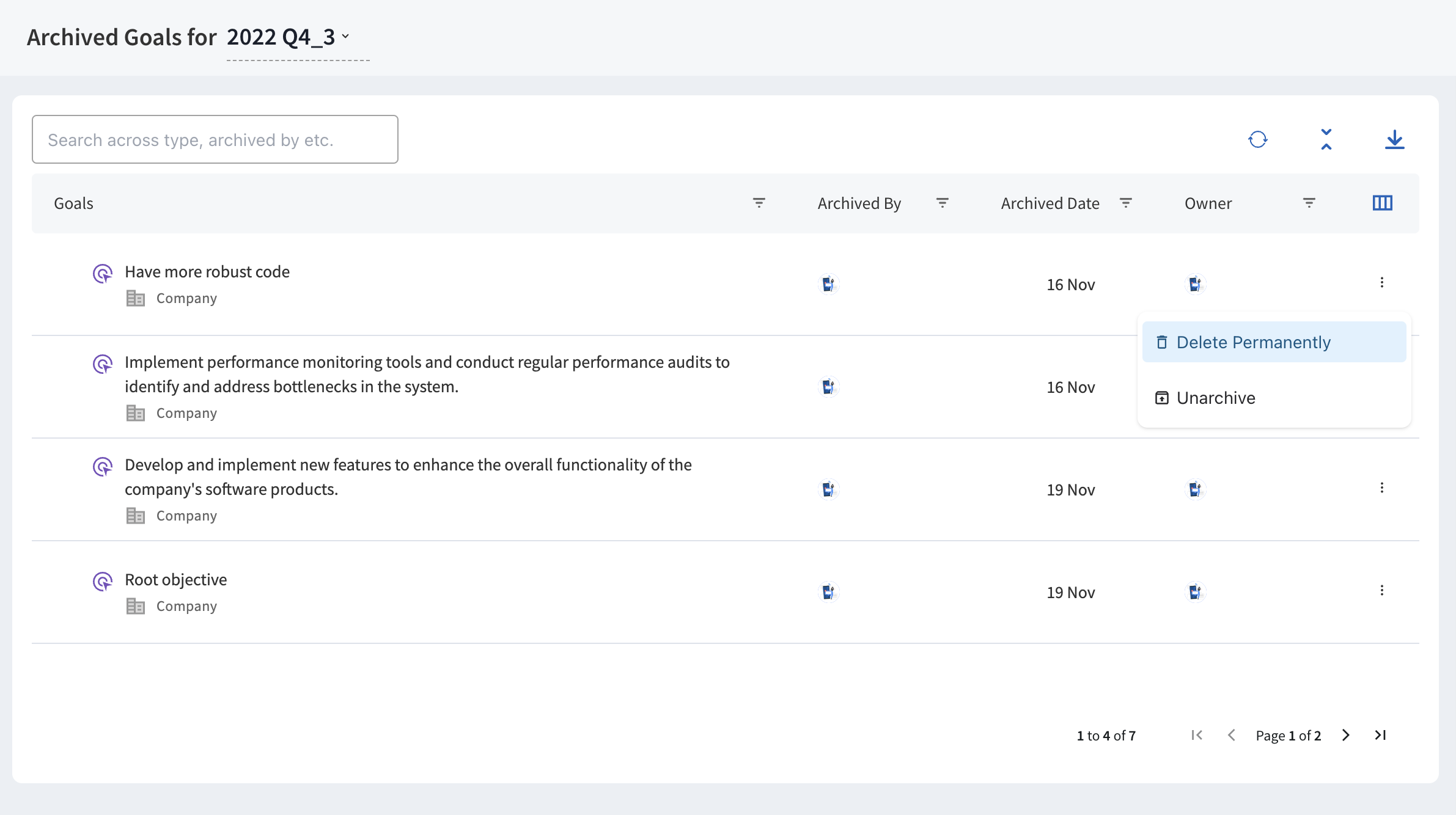
Task: Open filter for Archived By column
Action: coord(942,203)
